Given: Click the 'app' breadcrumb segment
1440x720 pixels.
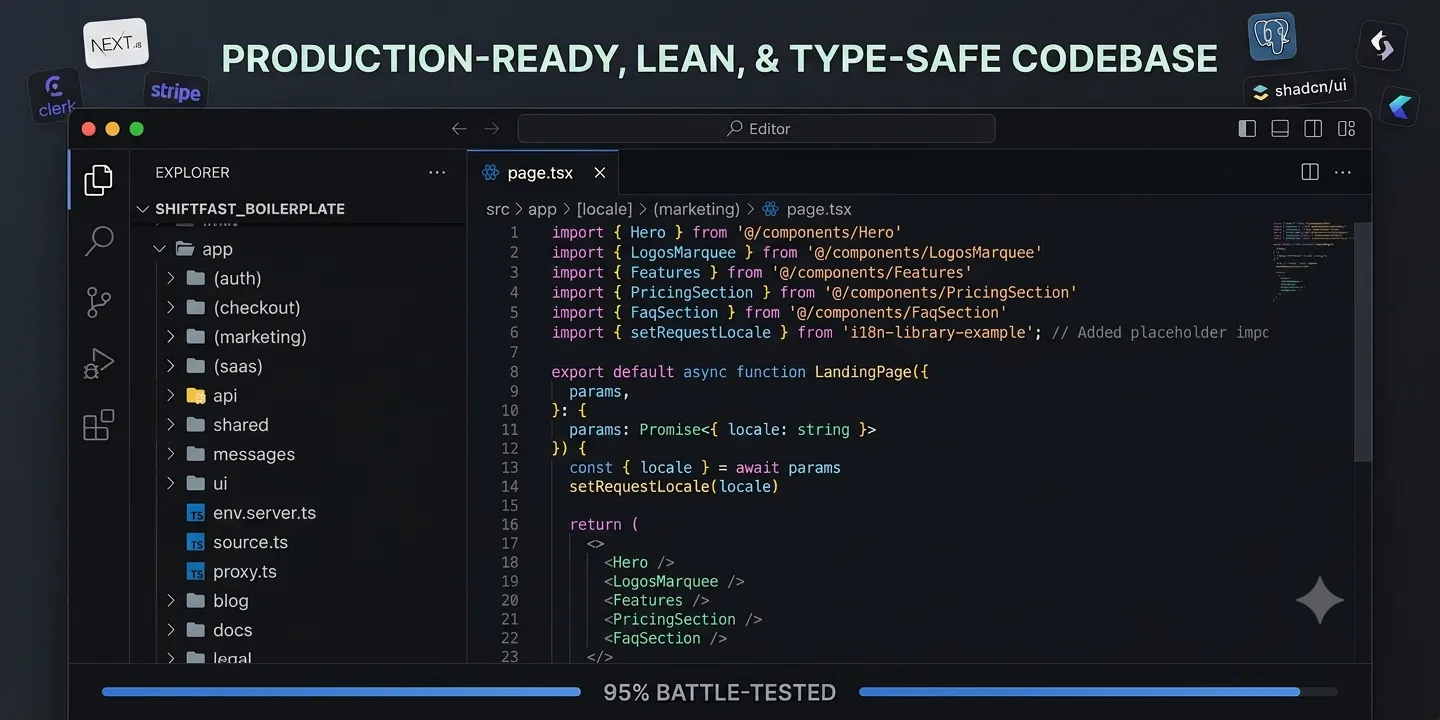Looking at the screenshot, I should click(x=542, y=209).
